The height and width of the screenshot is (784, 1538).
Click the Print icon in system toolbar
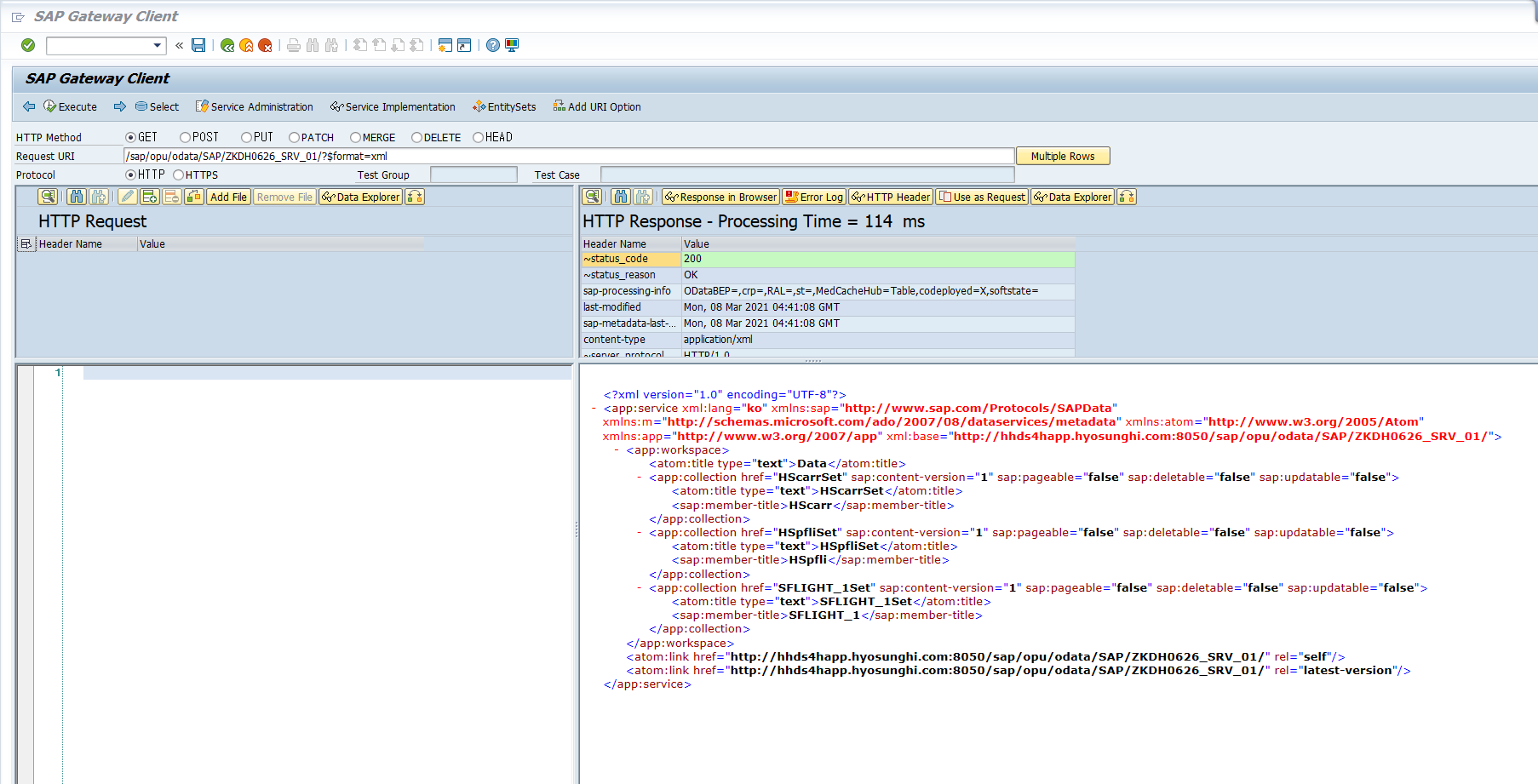[x=294, y=45]
